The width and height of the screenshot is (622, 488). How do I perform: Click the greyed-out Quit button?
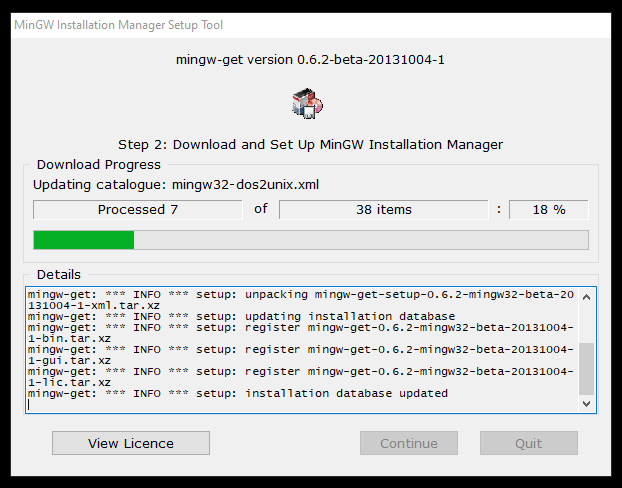[529, 443]
